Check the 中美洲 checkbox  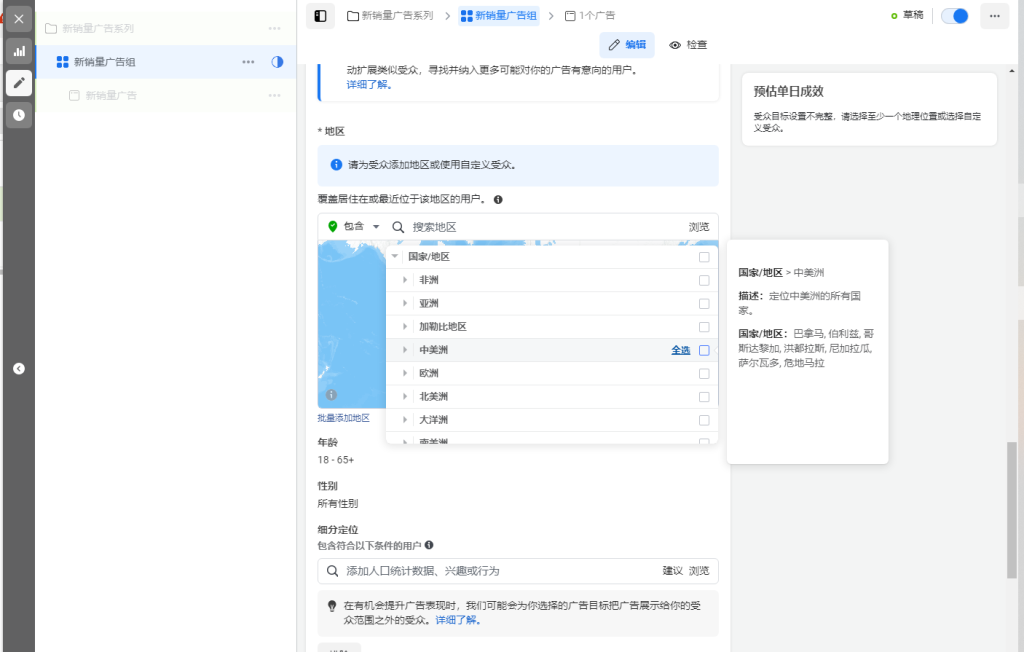(x=704, y=350)
